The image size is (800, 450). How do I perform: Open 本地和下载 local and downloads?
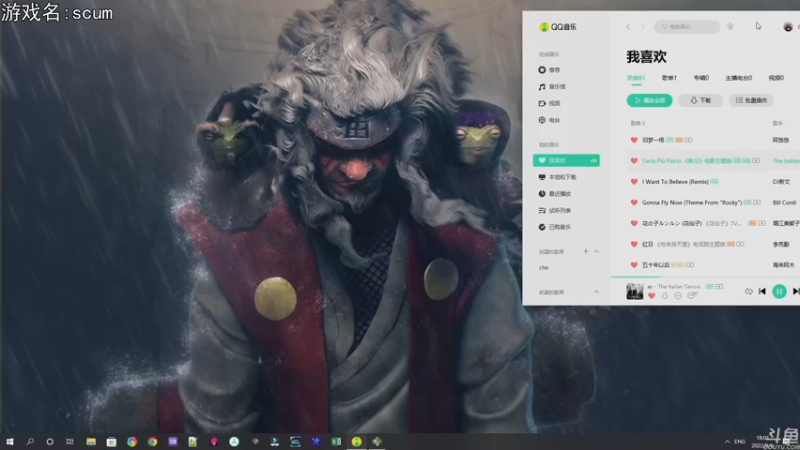pos(557,177)
